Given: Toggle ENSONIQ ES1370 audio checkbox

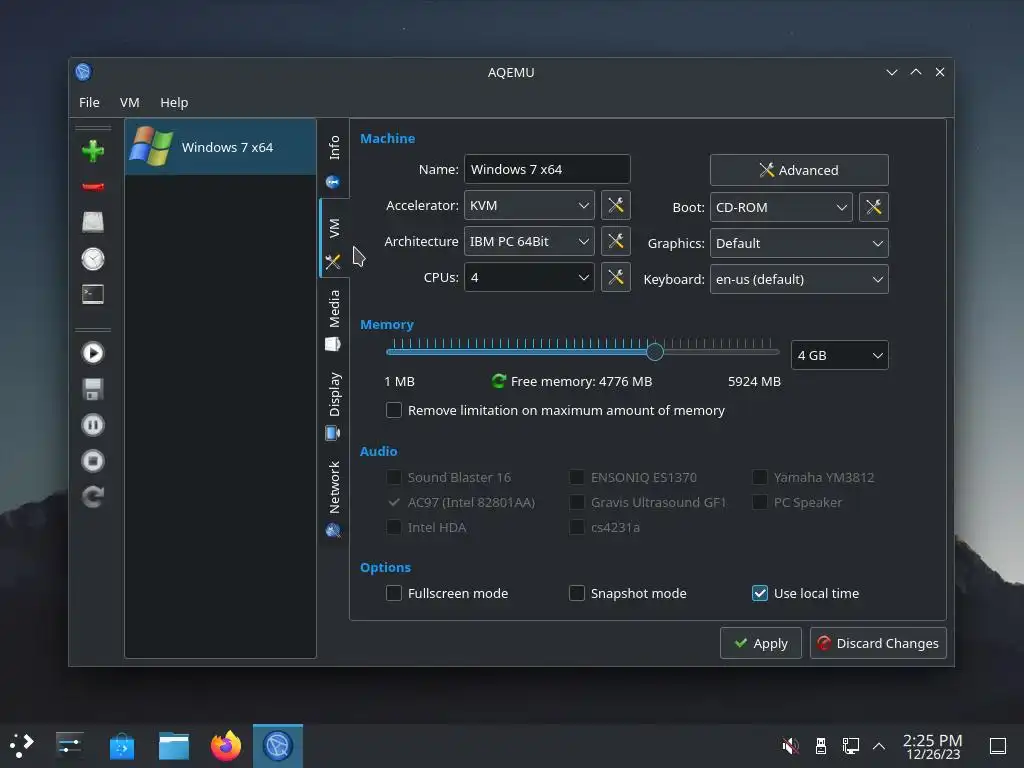Looking at the screenshot, I should tap(577, 477).
